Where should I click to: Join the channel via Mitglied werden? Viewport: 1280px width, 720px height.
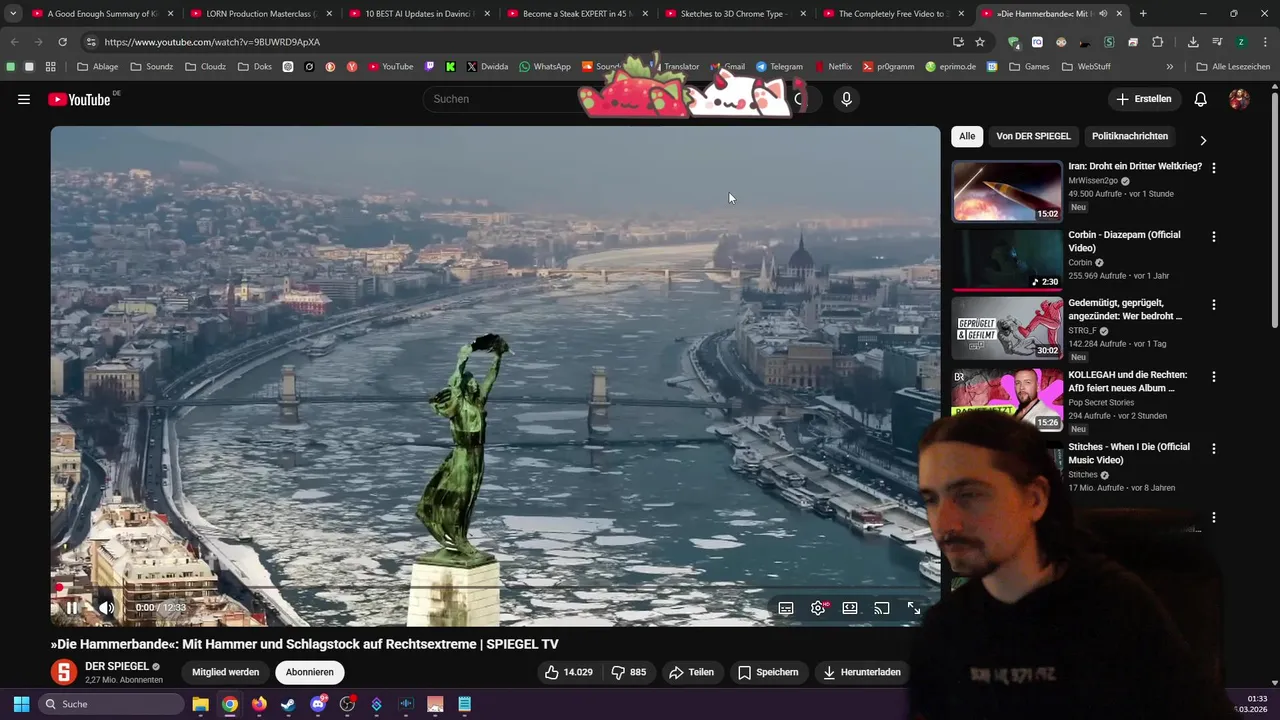click(225, 672)
